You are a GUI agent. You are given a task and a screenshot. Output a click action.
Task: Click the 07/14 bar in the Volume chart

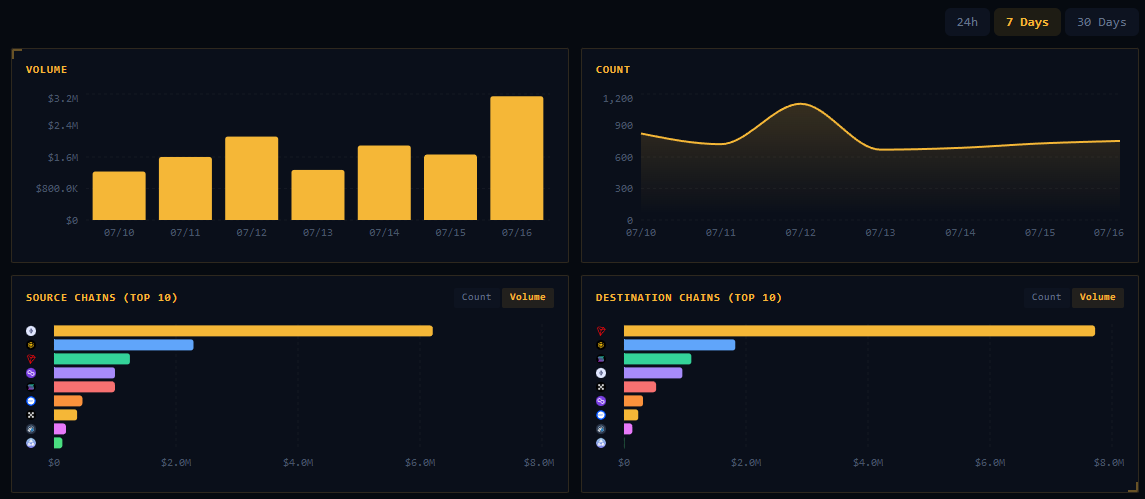click(384, 183)
